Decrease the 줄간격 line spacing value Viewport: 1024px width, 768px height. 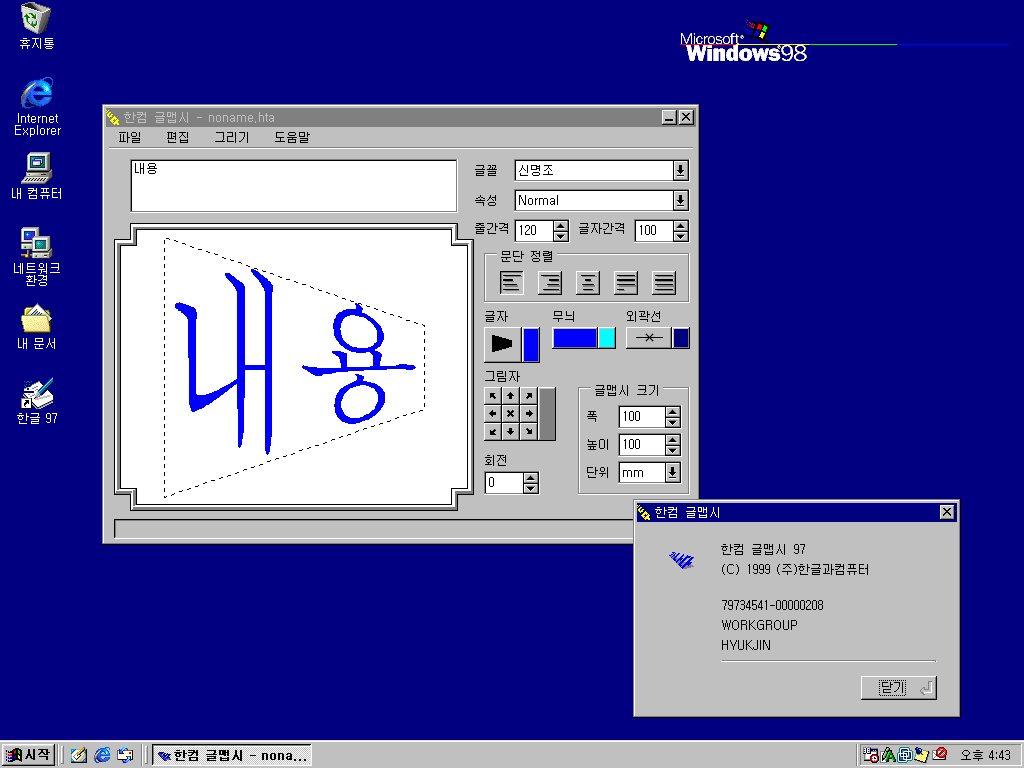point(561,236)
